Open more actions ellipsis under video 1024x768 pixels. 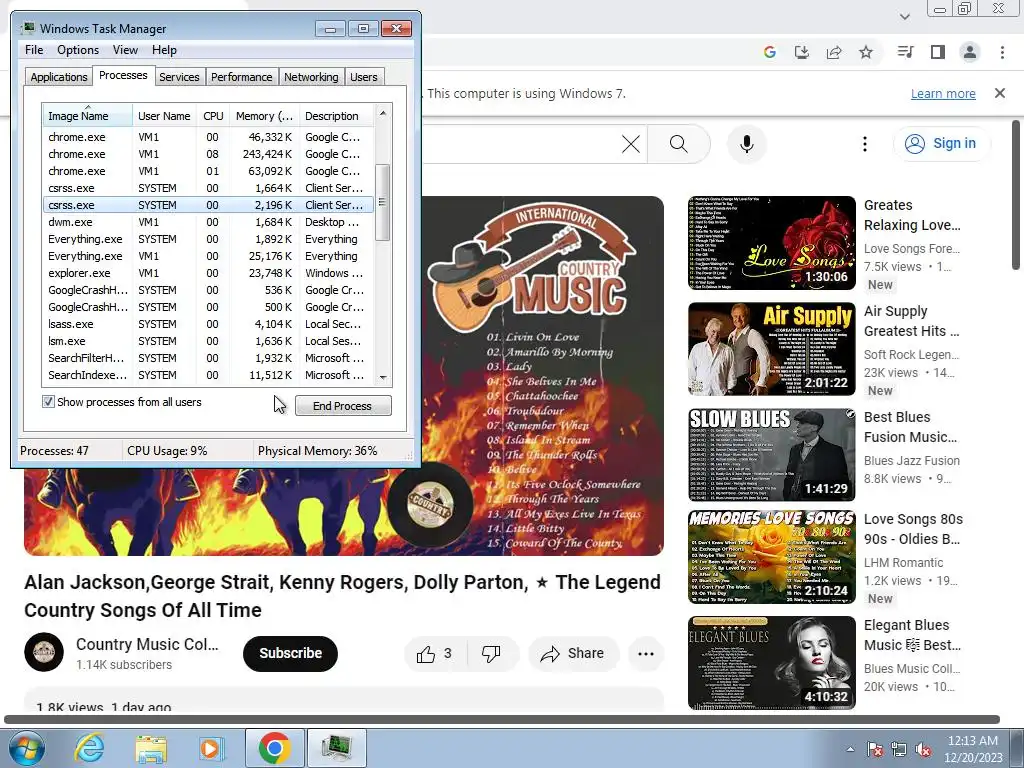coord(646,654)
